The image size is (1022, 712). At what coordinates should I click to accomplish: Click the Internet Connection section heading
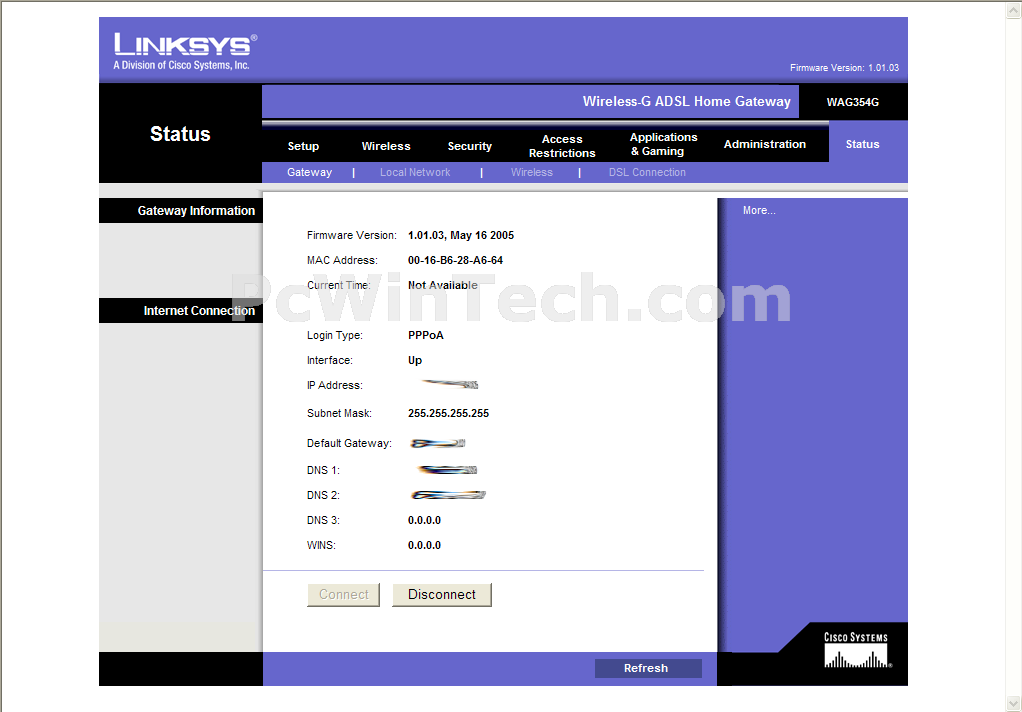(x=199, y=311)
